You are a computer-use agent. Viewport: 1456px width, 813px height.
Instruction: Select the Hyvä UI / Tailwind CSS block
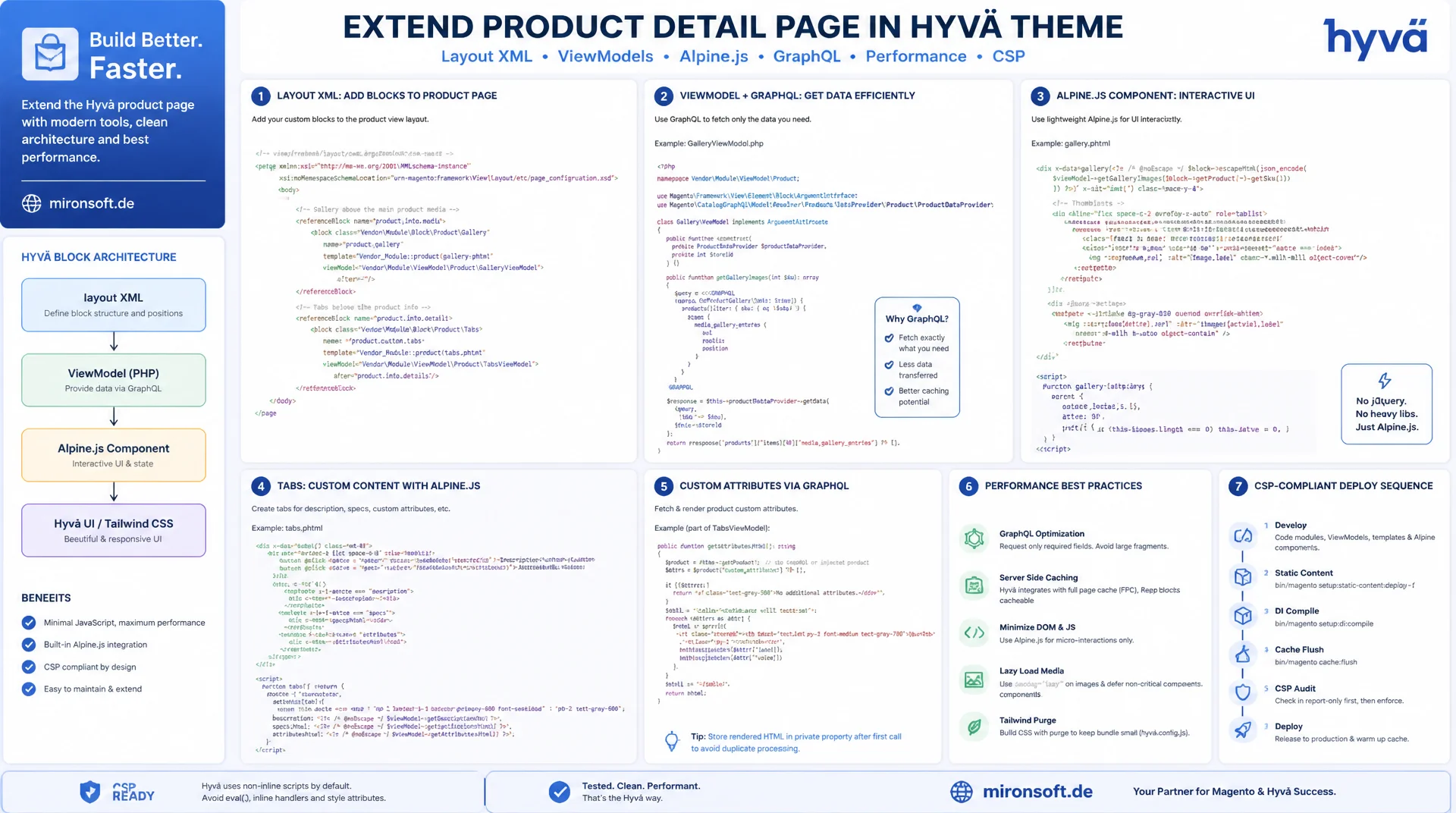click(x=114, y=530)
